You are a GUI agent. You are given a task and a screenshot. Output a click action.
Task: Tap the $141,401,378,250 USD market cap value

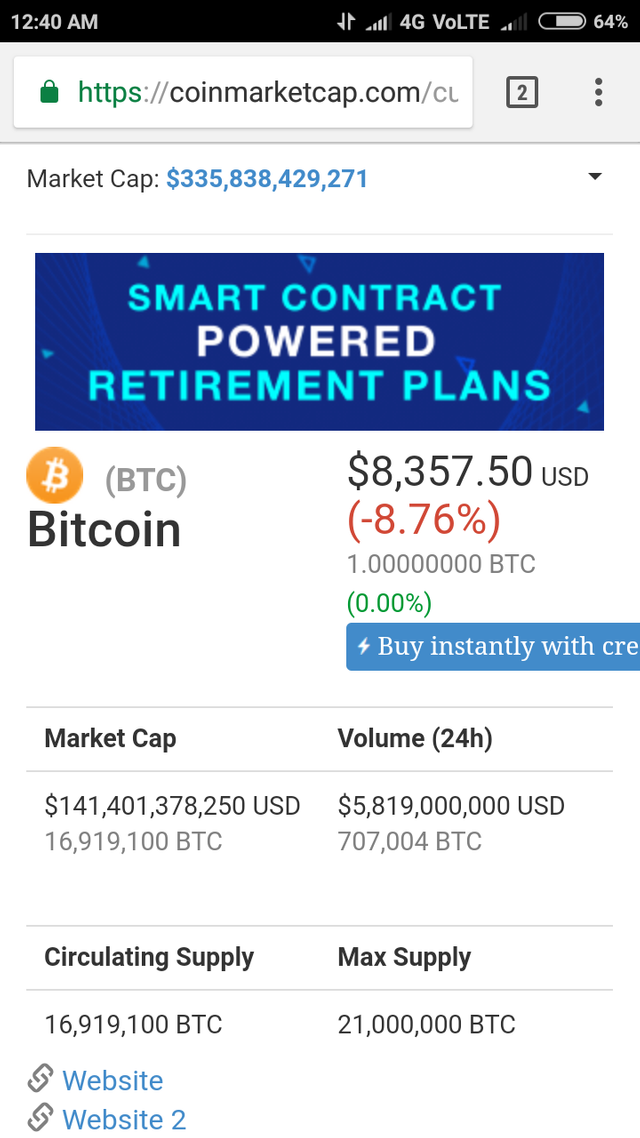click(x=172, y=806)
